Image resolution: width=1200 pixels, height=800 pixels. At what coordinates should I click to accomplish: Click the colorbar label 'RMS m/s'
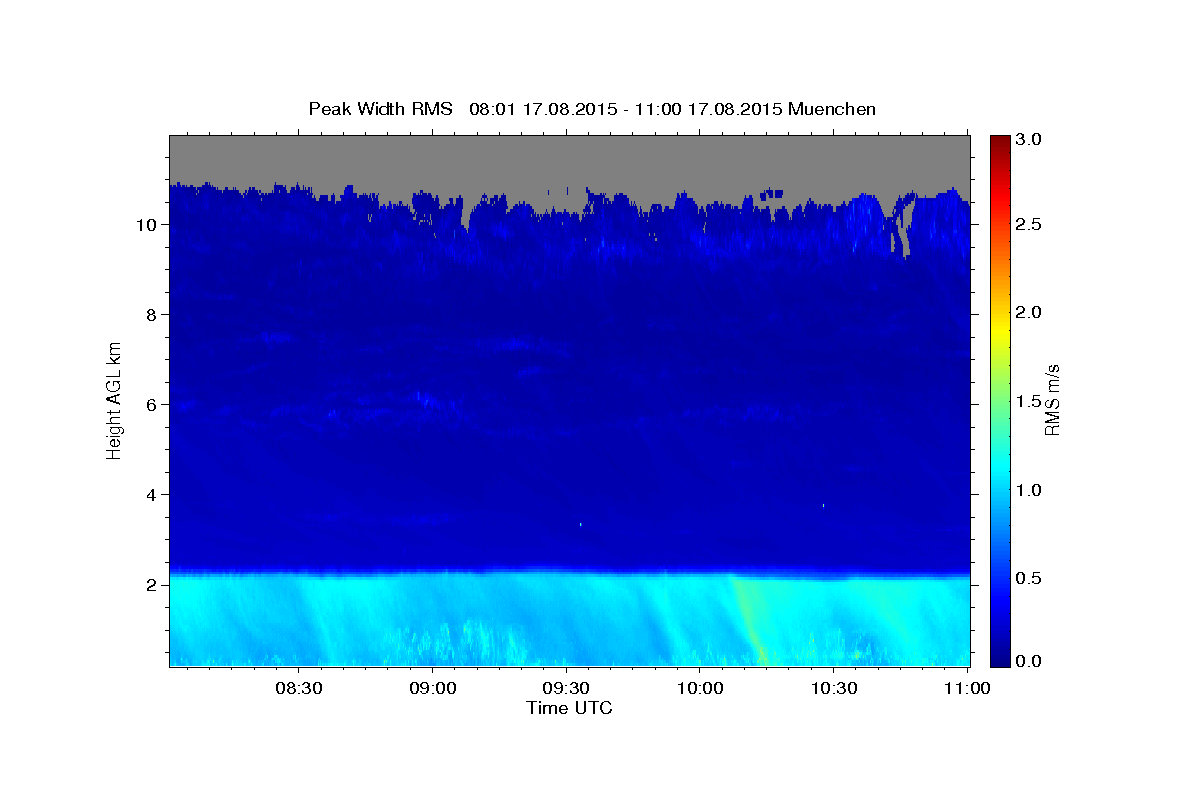tap(1052, 400)
